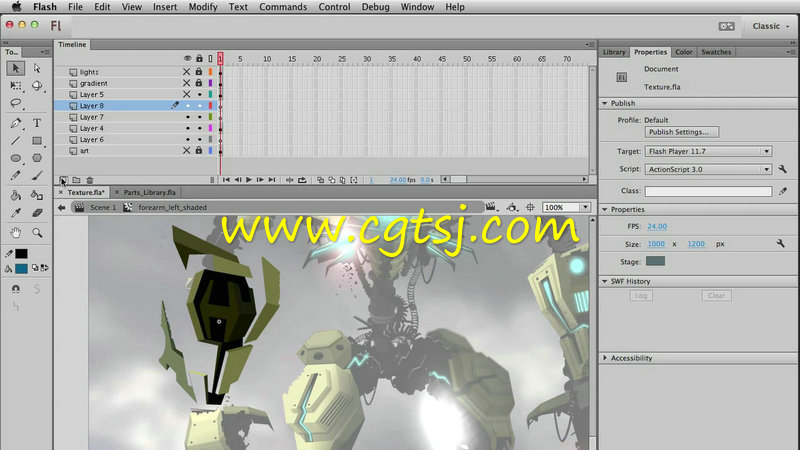Toggle visibility of Layer 5
800x450 pixels.
tap(187, 94)
